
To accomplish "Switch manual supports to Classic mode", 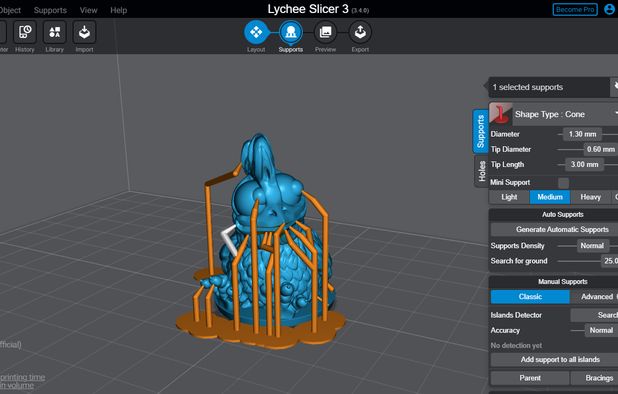I will pyautogui.click(x=530, y=297).
